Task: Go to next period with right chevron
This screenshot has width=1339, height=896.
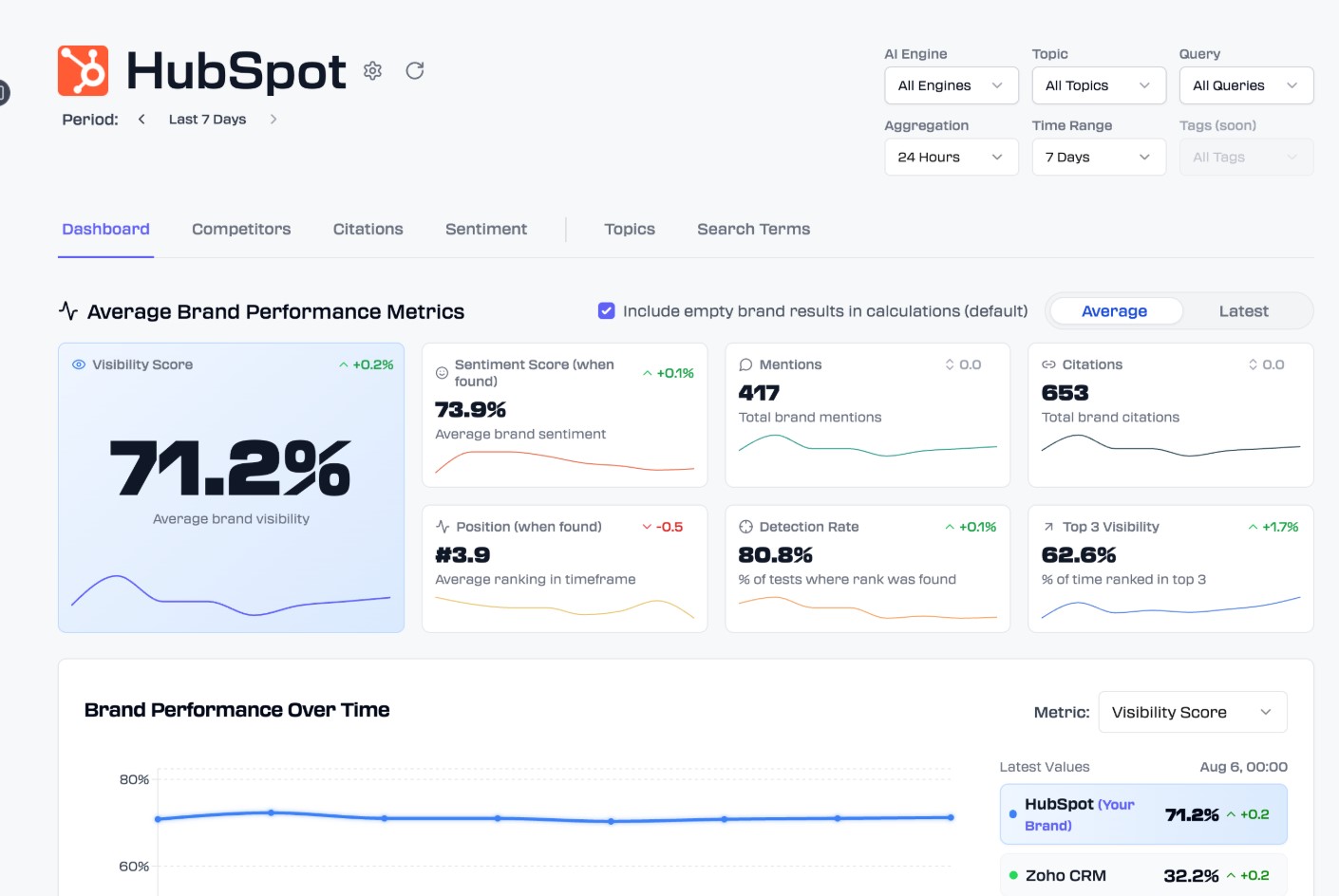Action: click(273, 120)
